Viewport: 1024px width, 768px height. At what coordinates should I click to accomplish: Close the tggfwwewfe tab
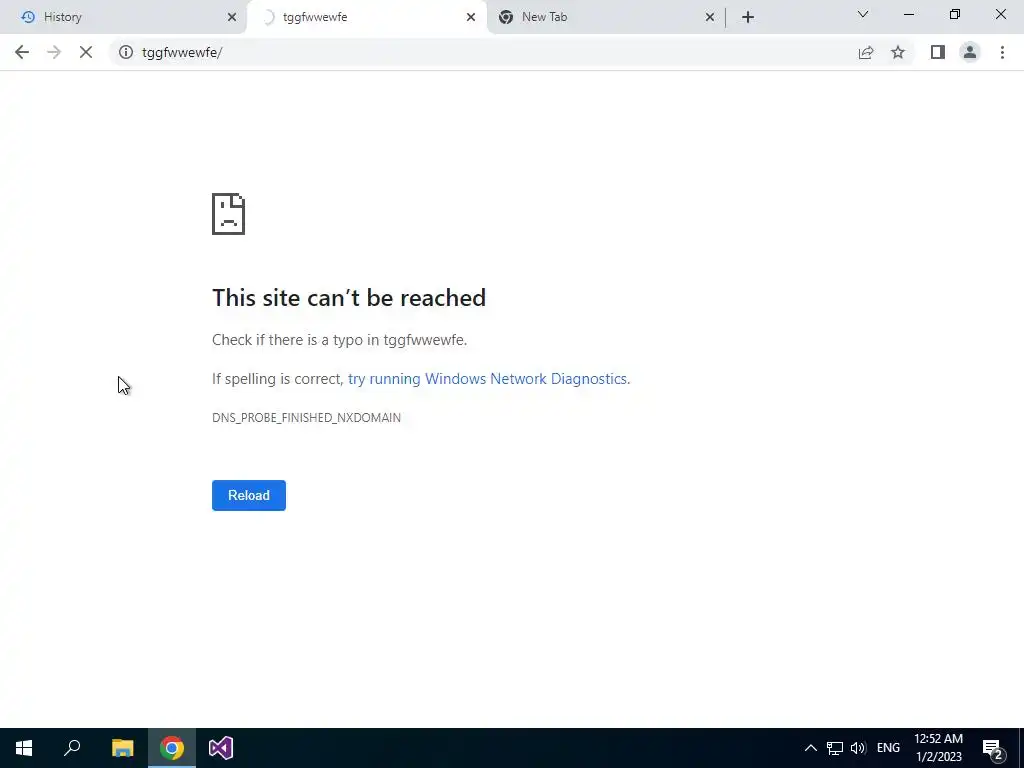[471, 17]
